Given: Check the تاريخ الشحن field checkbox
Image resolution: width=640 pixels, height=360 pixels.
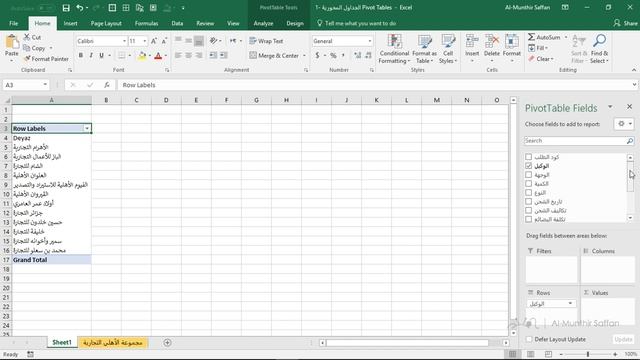Looking at the screenshot, I should coord(529,202).
